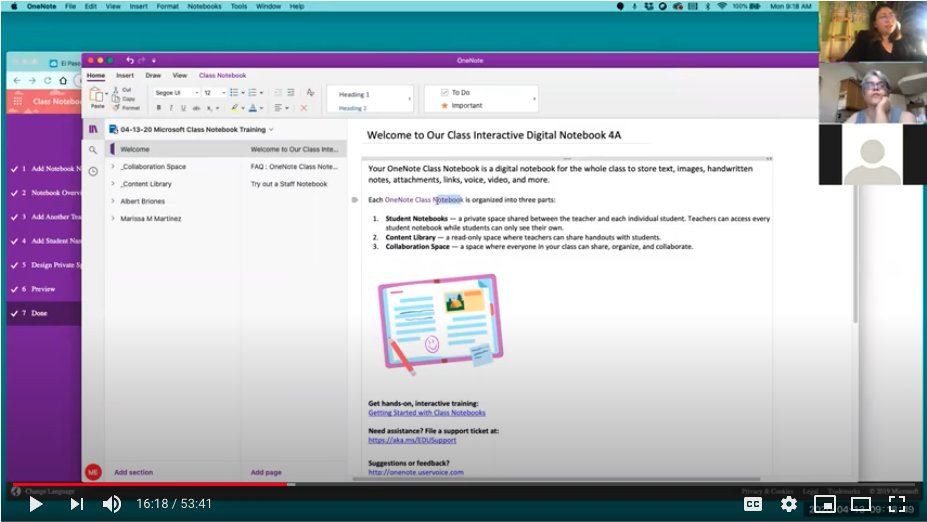Open miniplayer mode
The height and width of the screenshot is (522, 927).
tap(825, 504)
